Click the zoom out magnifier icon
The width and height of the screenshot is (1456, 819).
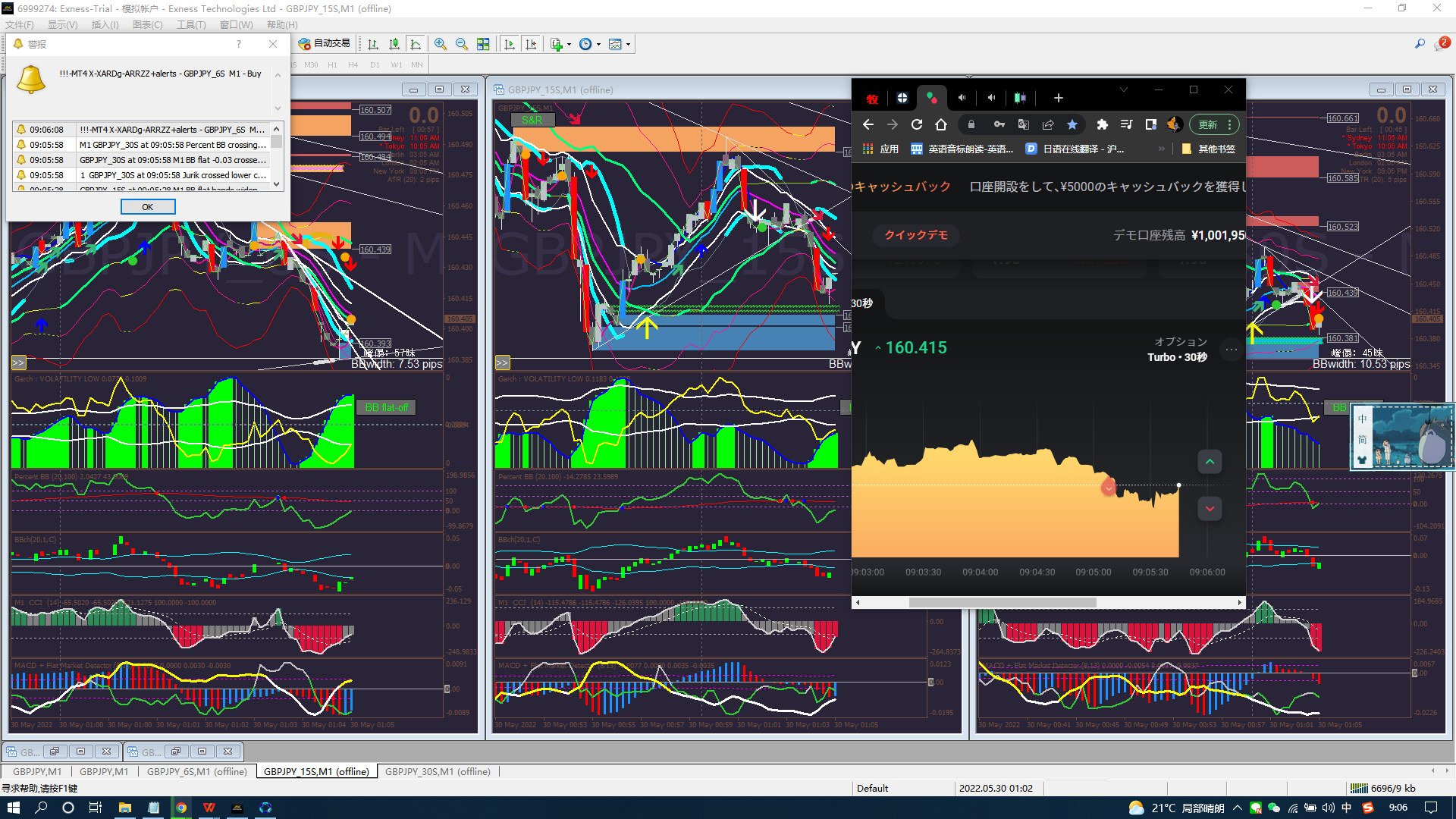tap(462, 44)
